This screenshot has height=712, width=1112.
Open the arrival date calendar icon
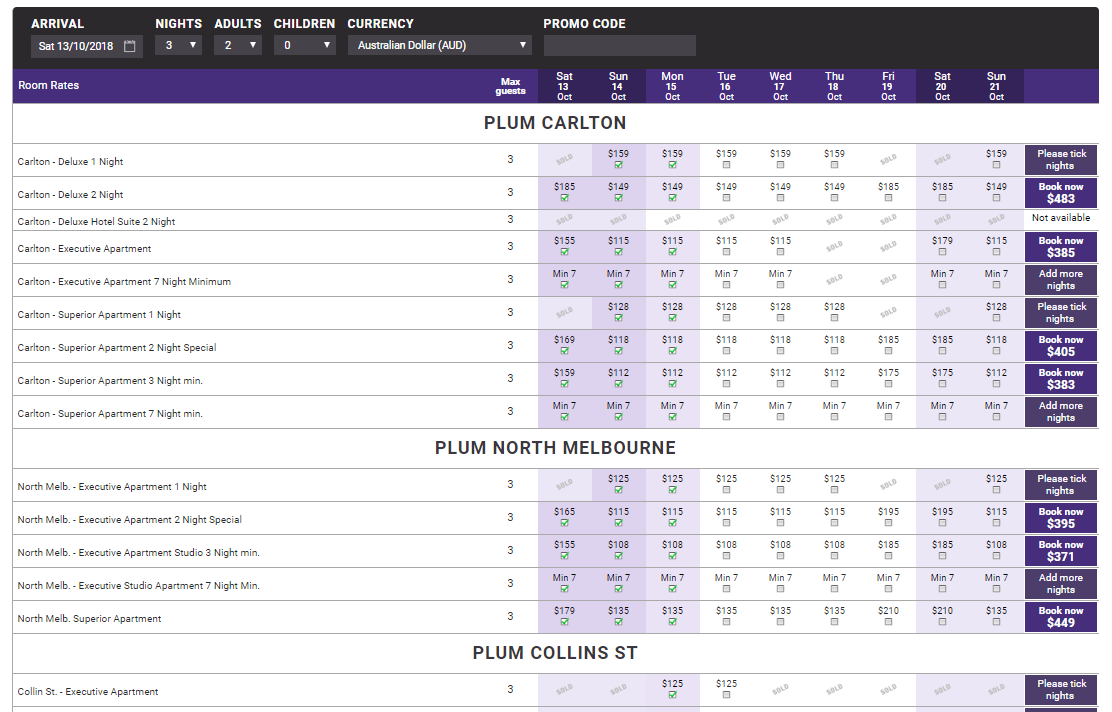coord(130,46)
